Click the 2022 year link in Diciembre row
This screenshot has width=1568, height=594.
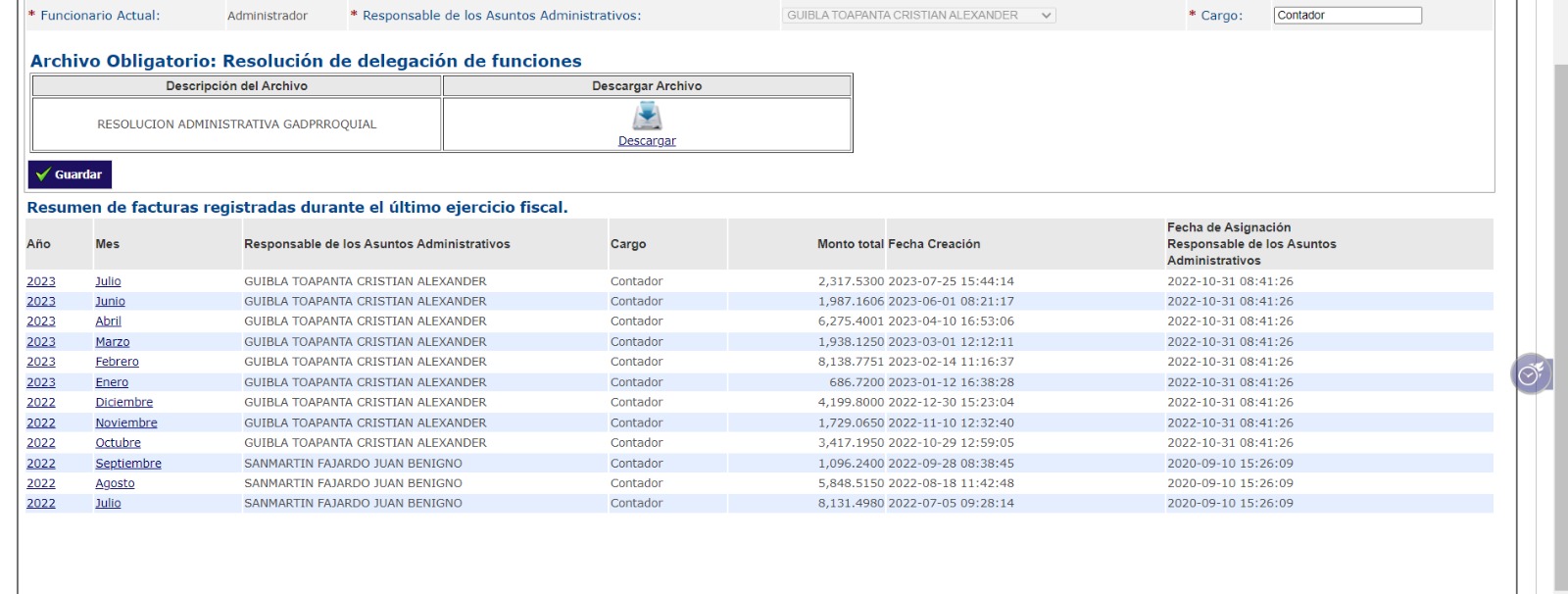[41, 403]
